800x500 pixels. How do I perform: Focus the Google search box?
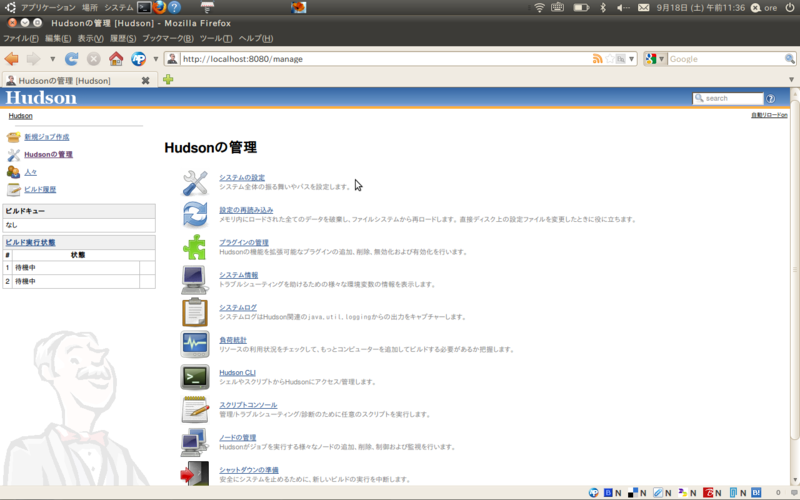click(x=726, y=59)
